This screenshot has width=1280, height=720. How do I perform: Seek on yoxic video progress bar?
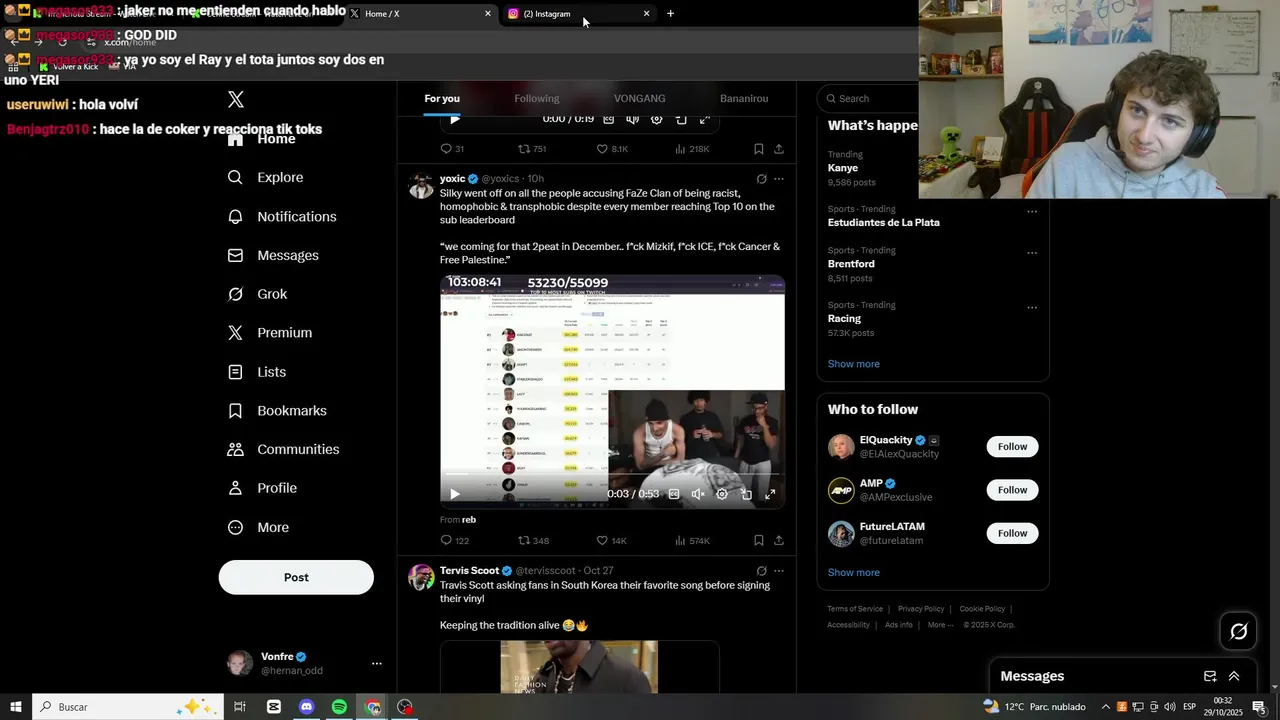tap(612, 474)
